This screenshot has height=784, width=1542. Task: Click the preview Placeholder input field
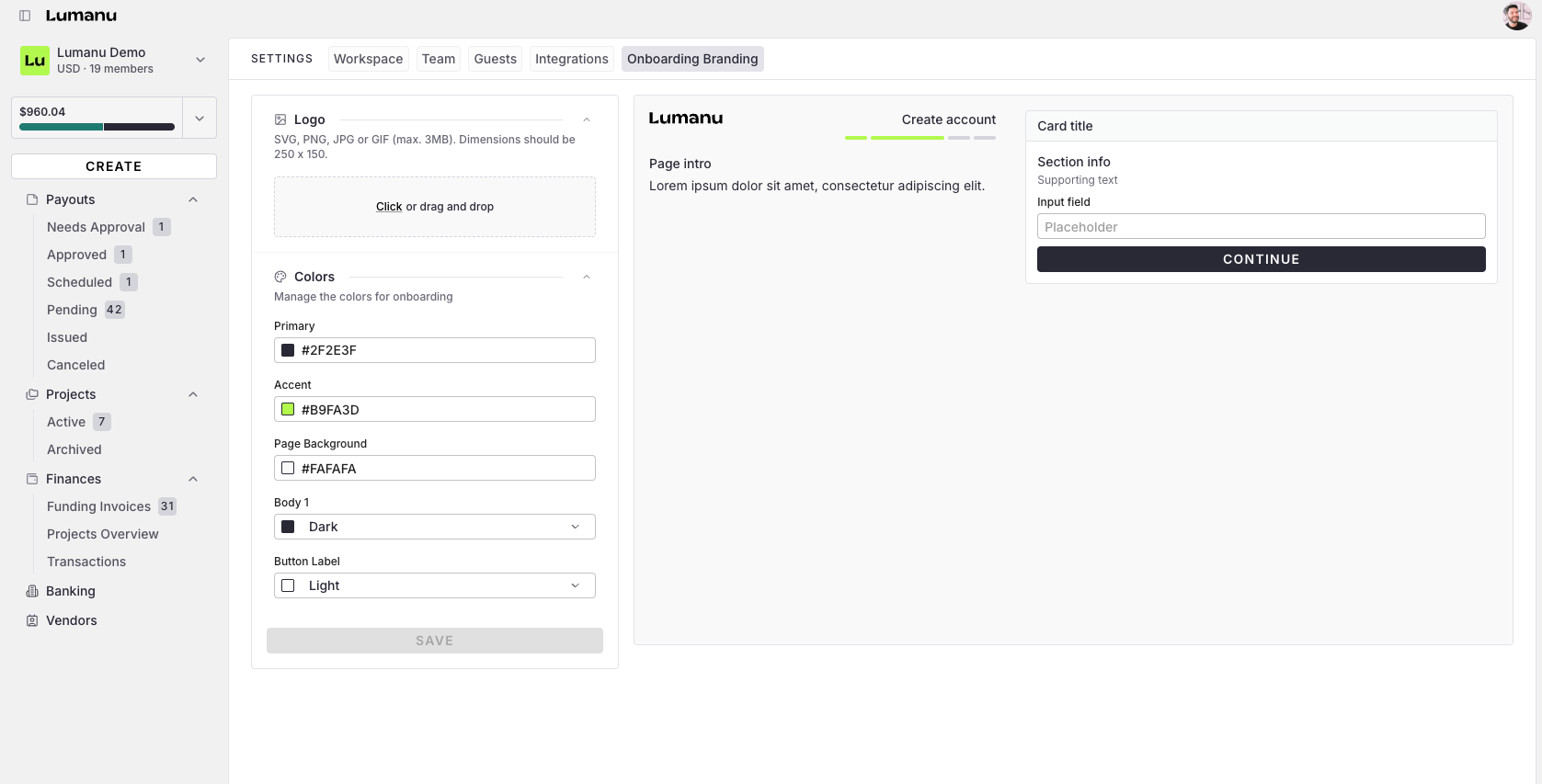pos(1262,226)
